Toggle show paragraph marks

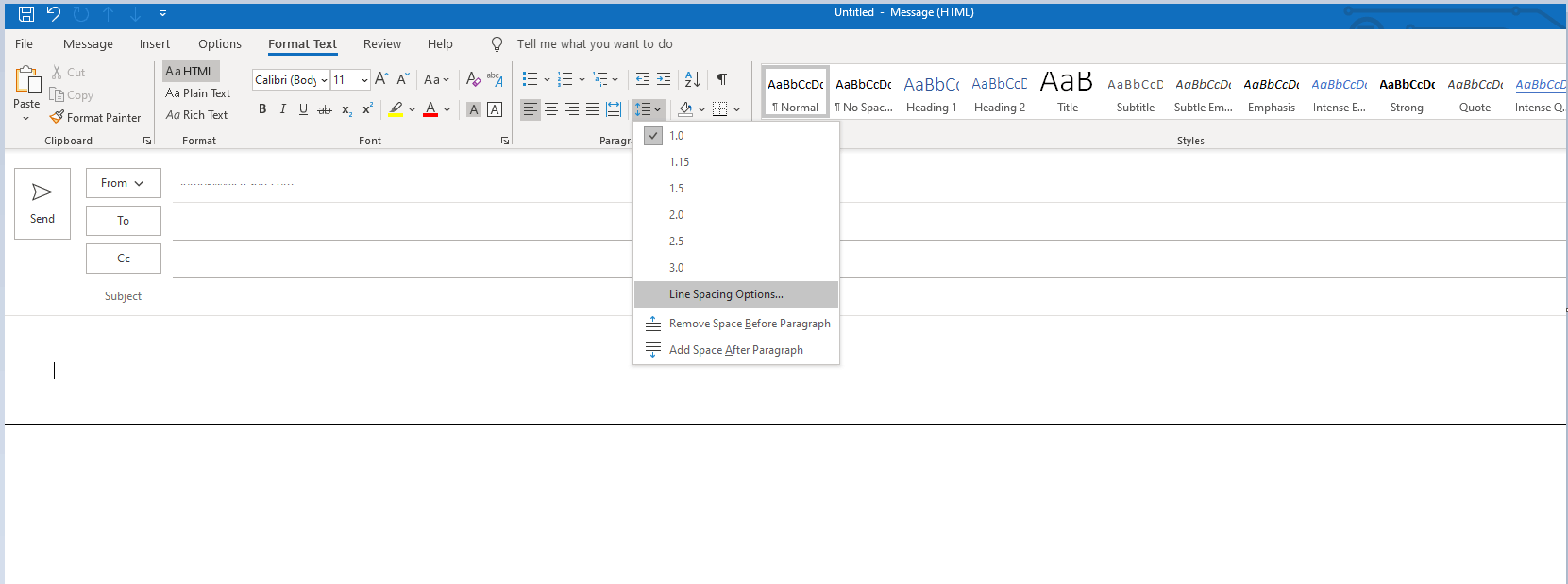coord(721,79)
